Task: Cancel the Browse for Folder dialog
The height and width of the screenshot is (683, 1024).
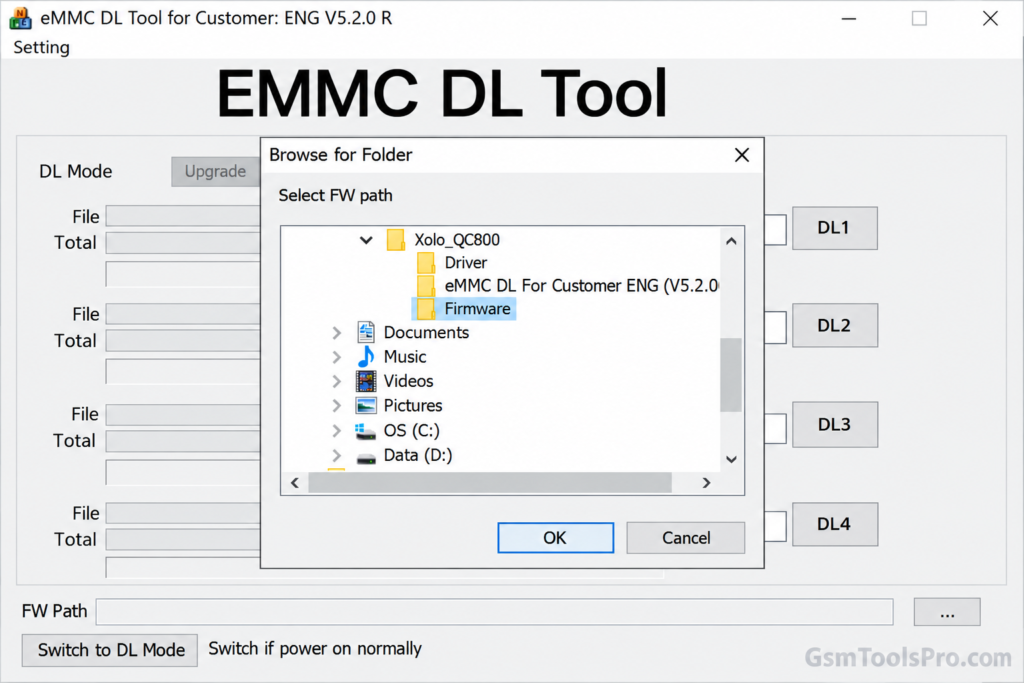Action: [x=686, y=537]
